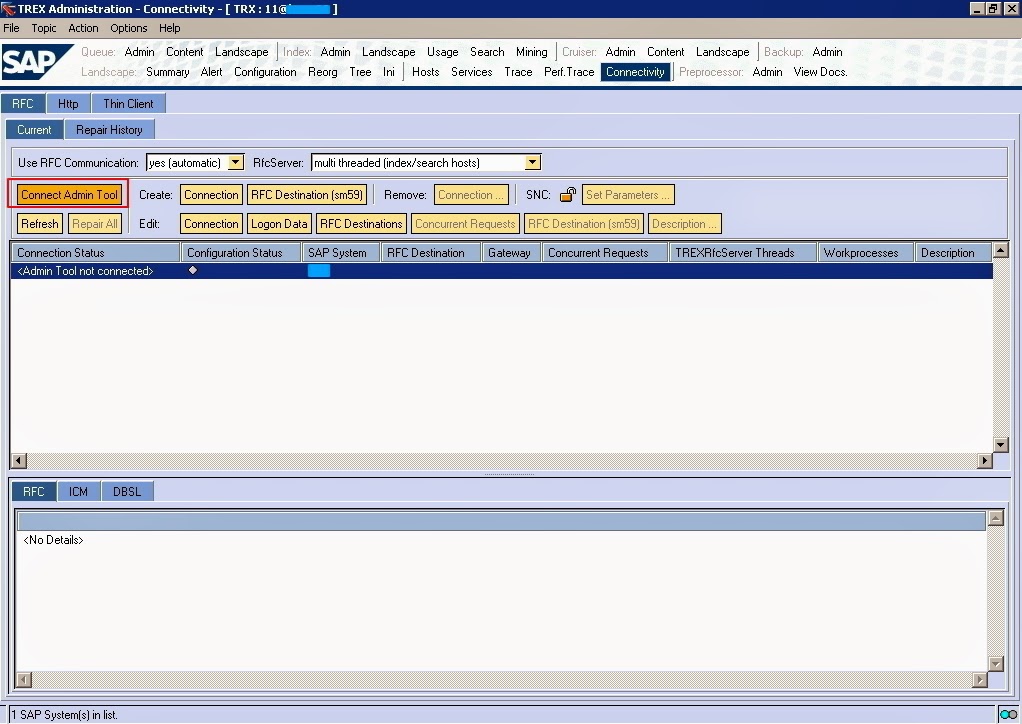
Task: Click Set Parameters button
Action: coord(628,194)
